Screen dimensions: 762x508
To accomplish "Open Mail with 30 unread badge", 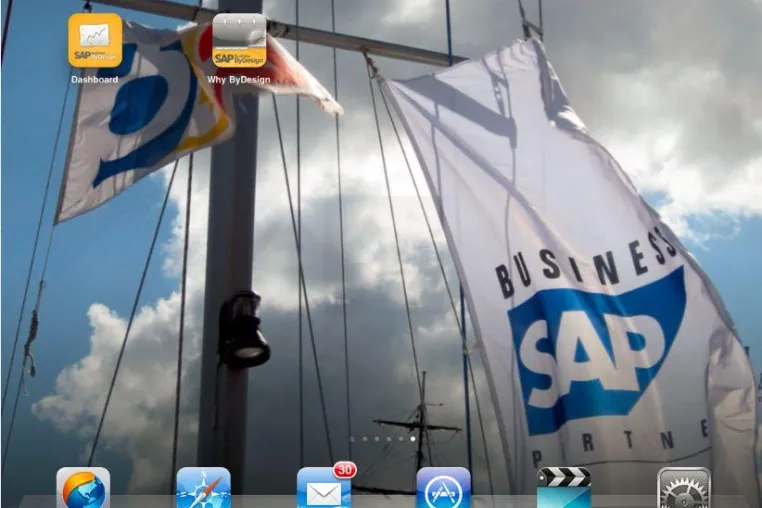I will [x=324, y=488].
